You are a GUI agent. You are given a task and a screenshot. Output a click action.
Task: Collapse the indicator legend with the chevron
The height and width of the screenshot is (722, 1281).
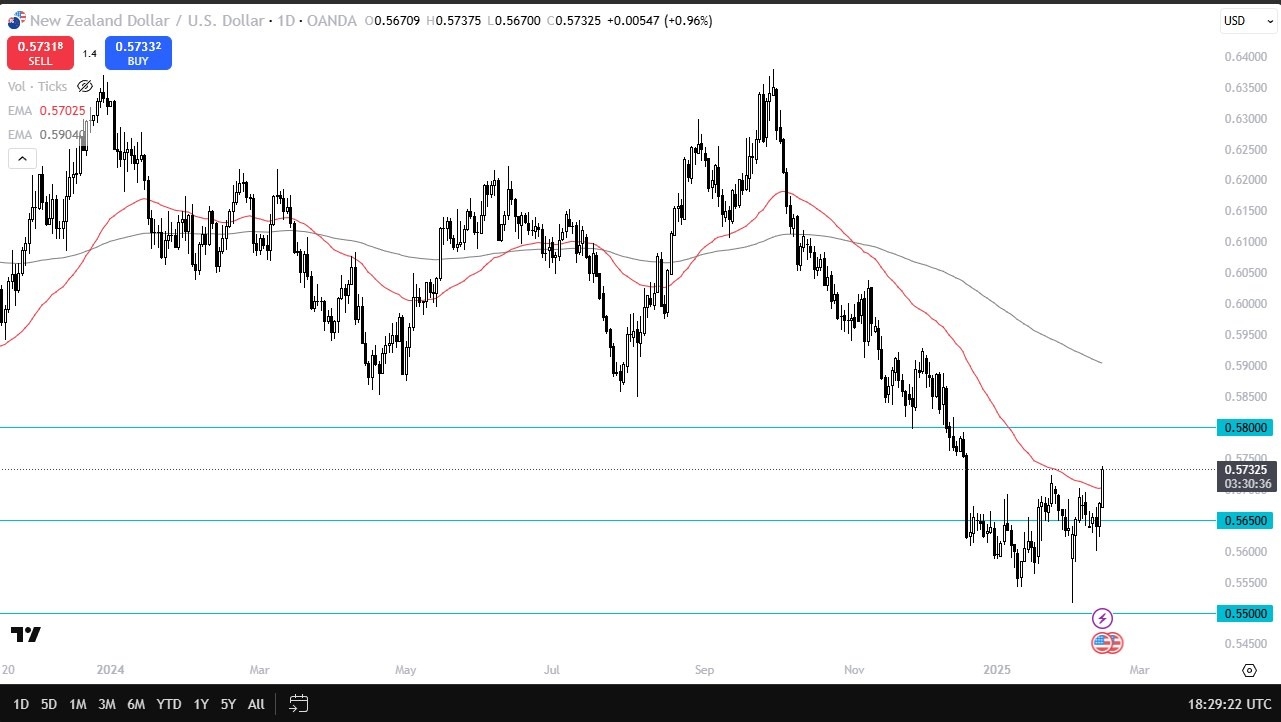(x=22, y=158)
